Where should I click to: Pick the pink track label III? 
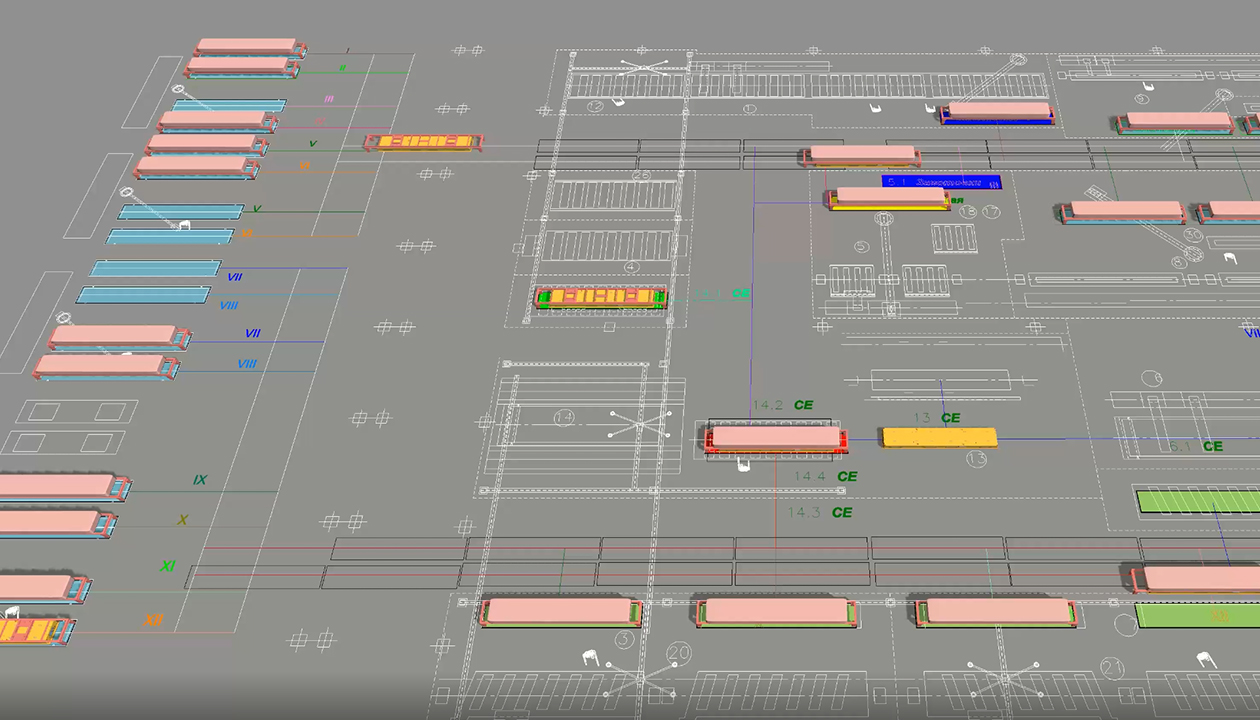(328, 99)
